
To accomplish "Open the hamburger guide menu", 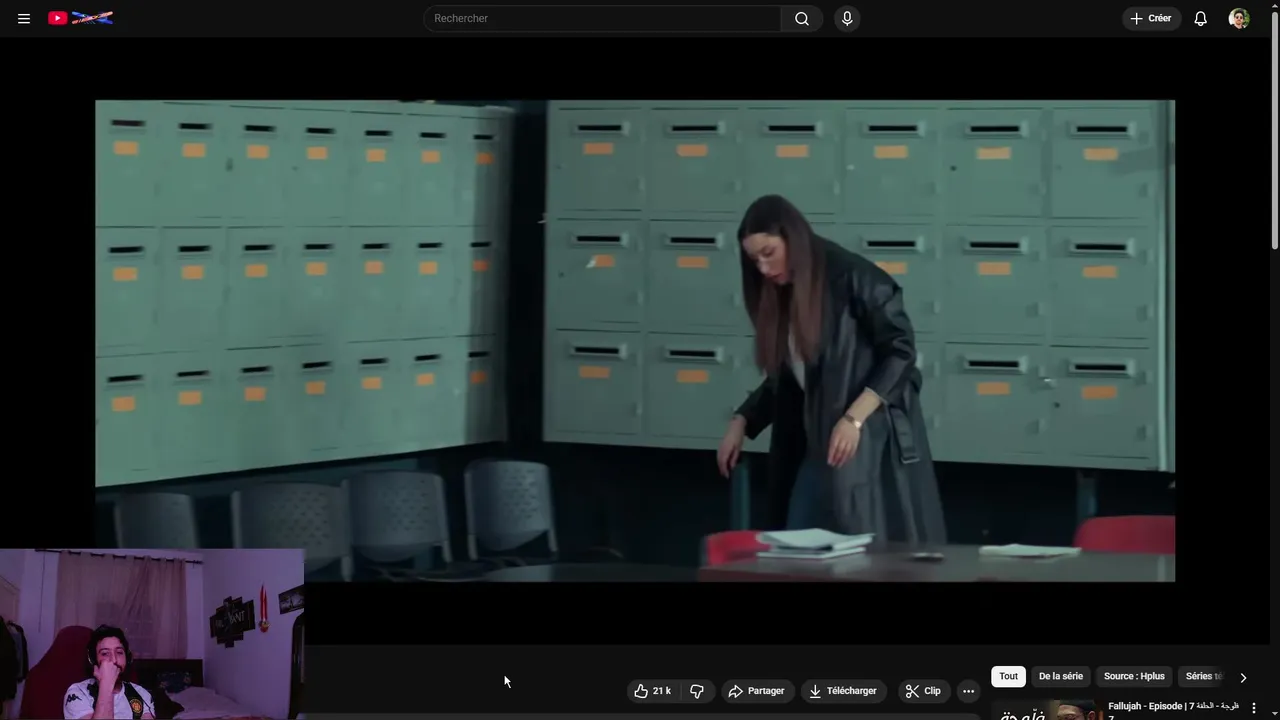I will [x=24, y=18].
